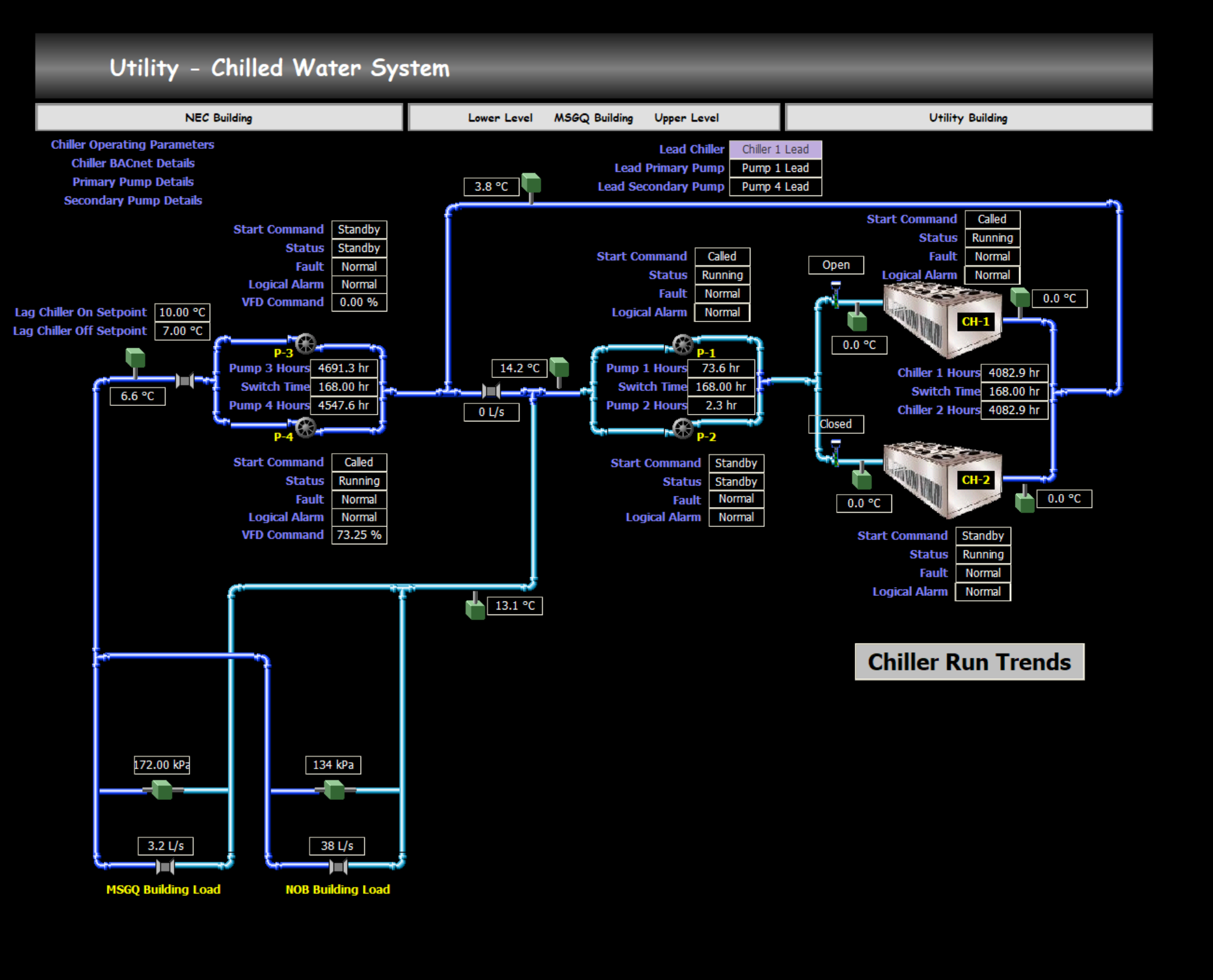This screenshot has width=1213, height=980.
Task: Click the 172.00 kPa pressure reading
Action: (162, 765)
